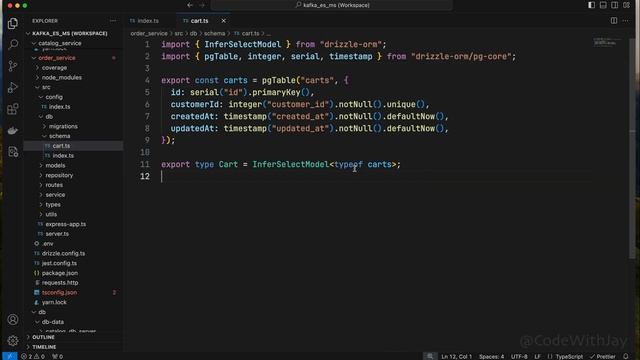Click Prettier status bar item
Screen dimensions: 640x360
tap(602, 356)
